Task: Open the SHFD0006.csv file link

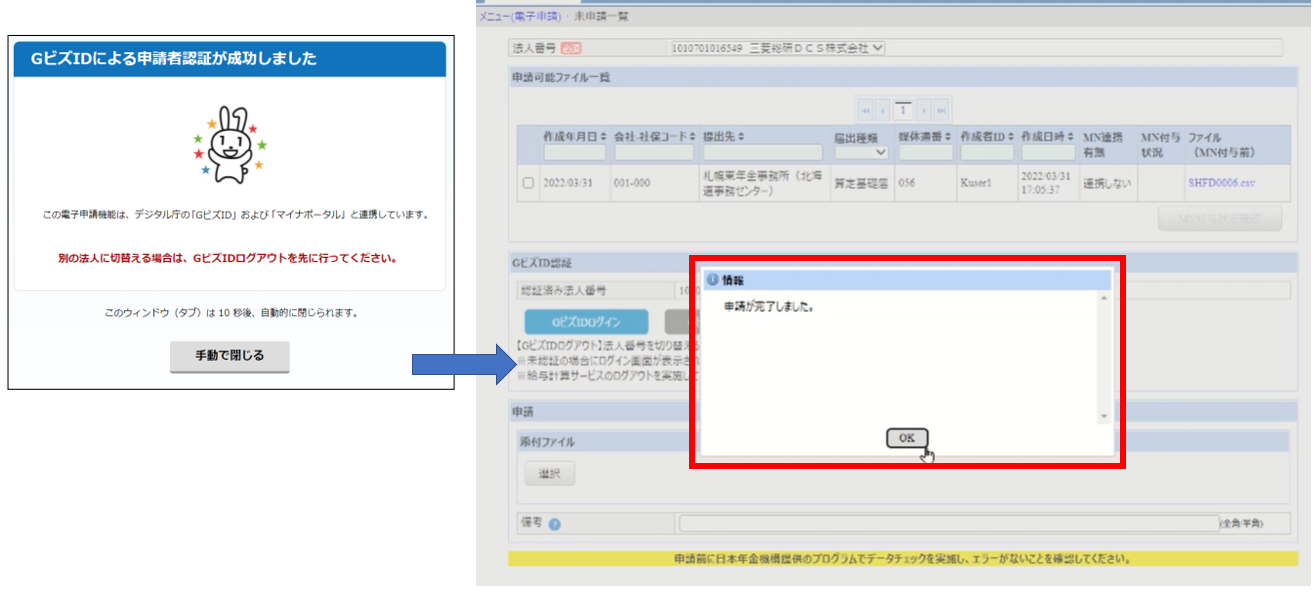Action: 1222,184
